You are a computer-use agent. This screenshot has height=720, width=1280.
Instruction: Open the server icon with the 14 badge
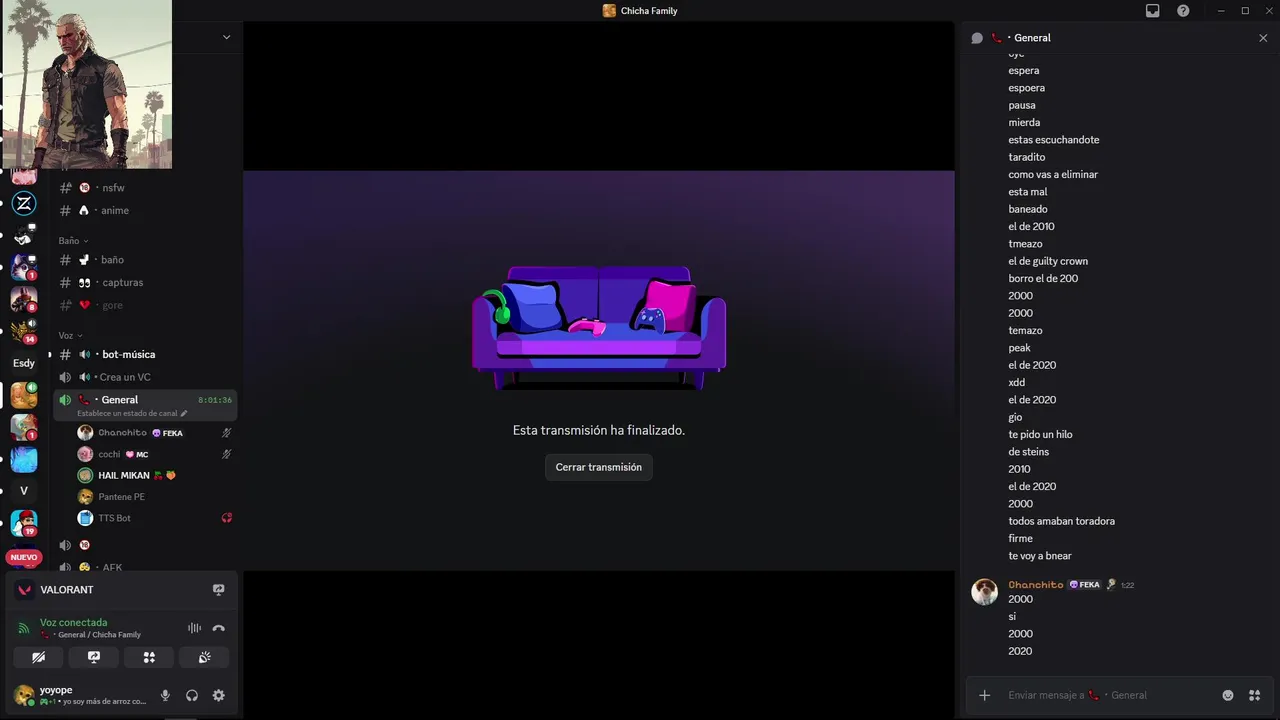click(24, 331)
